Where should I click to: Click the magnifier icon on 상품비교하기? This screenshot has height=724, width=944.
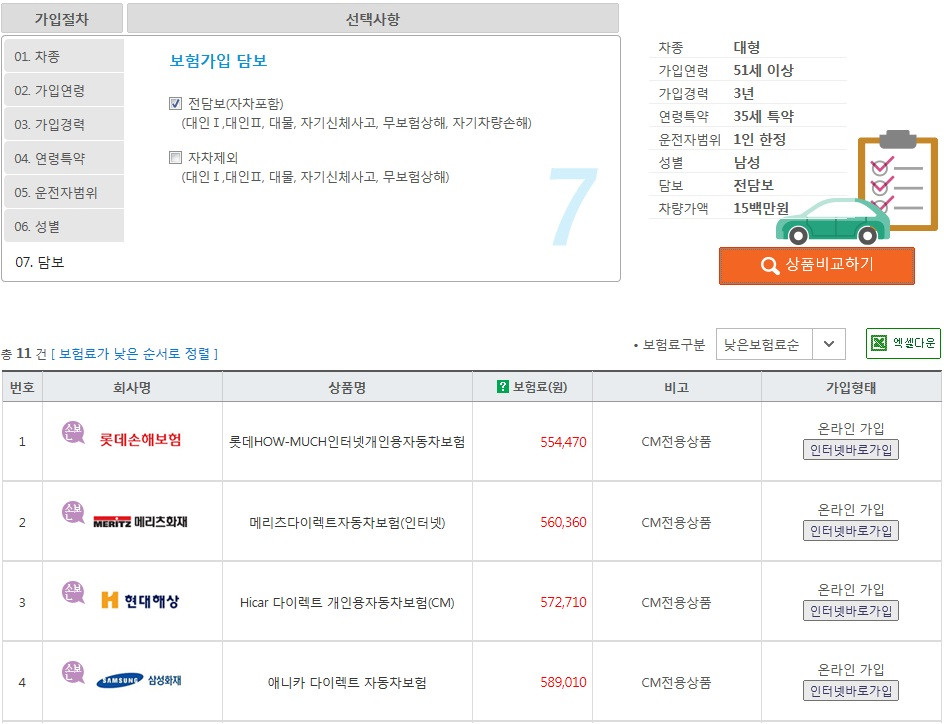(x=769, y=265)
